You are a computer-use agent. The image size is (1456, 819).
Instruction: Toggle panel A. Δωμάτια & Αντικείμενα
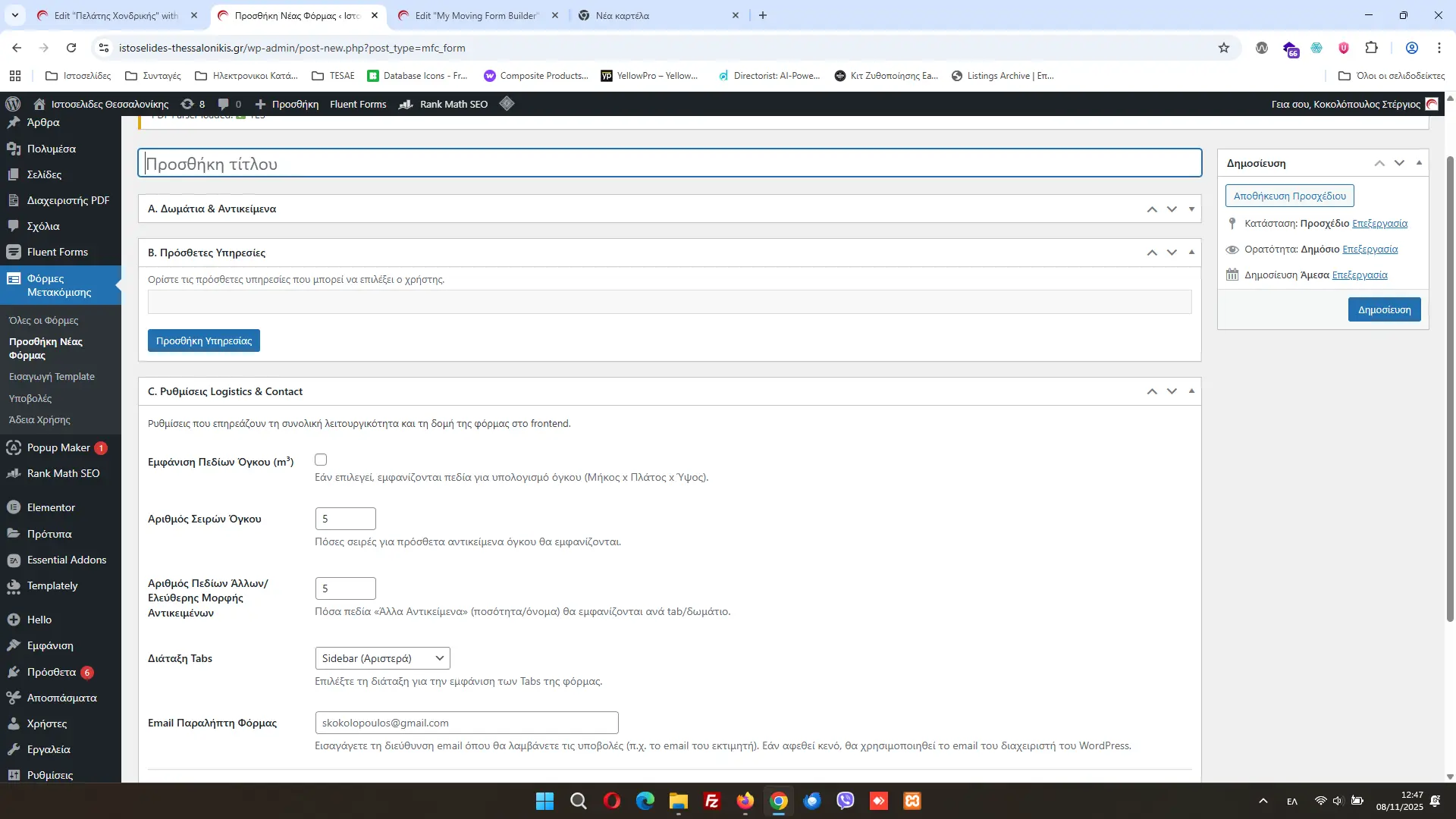click(x=1191, y=209)
